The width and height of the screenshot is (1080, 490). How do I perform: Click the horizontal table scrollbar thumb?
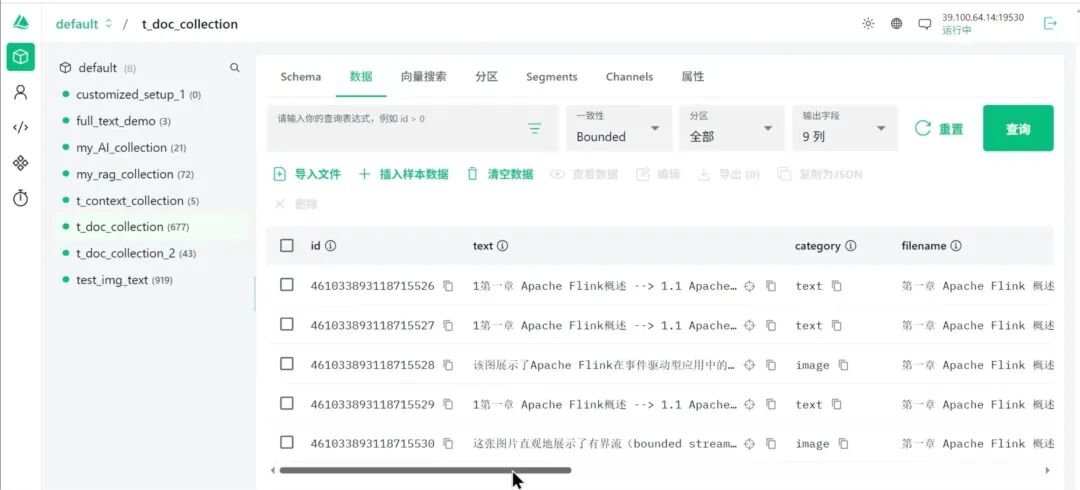[x=425, y=470]
